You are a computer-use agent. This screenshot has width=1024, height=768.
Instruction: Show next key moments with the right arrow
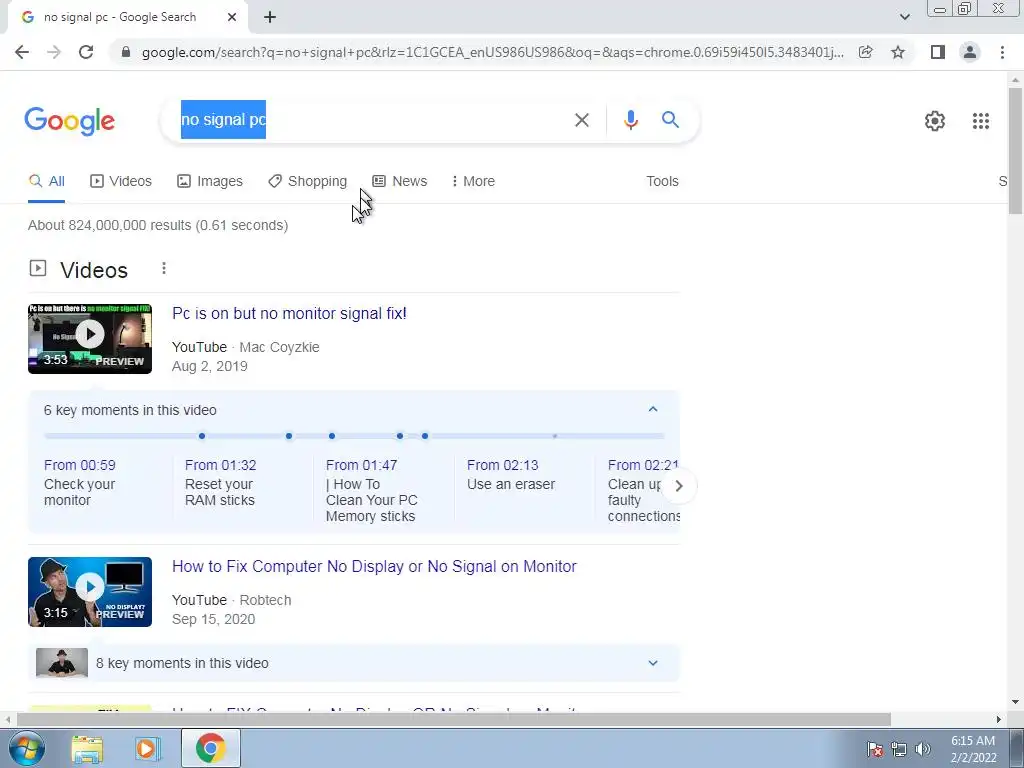(679, 486)
